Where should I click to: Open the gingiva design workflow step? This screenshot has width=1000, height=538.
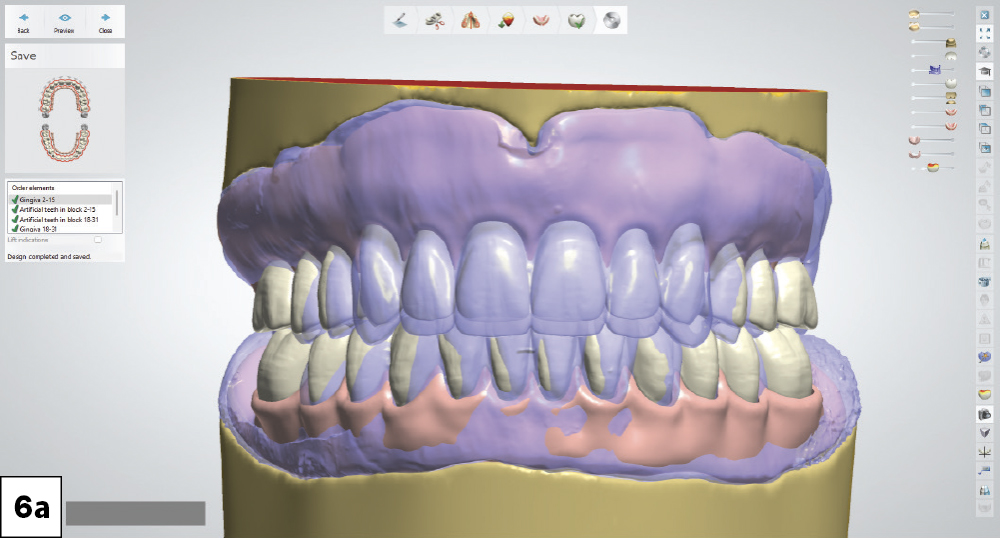[541, 20]
